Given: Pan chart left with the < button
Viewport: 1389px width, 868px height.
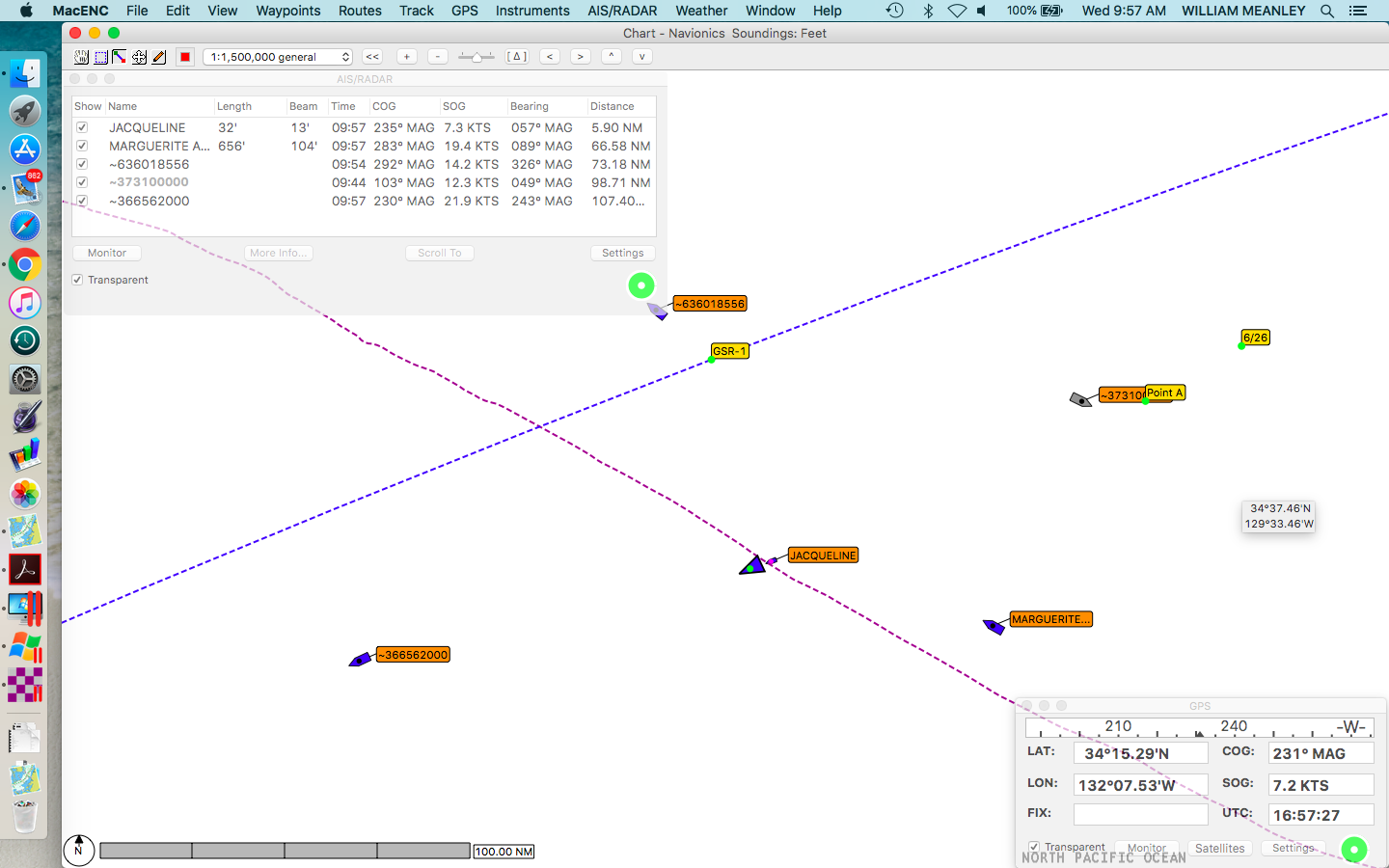Looking at the screenshot, I should point(550,57).
